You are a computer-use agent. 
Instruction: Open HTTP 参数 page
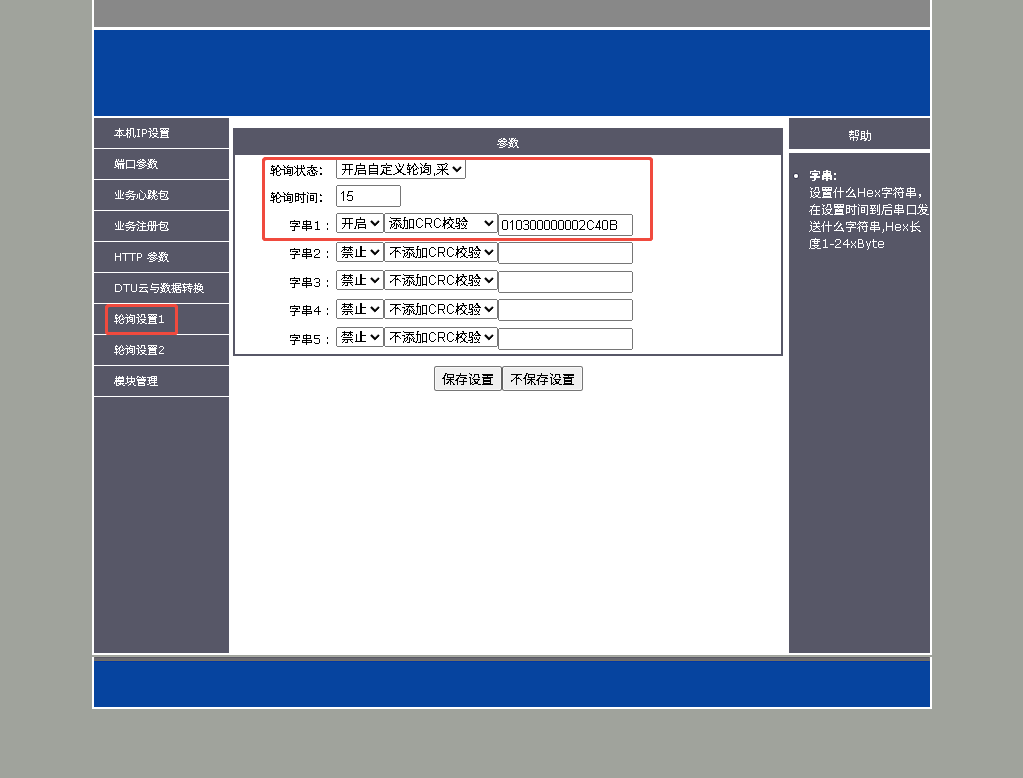[141, 257]
